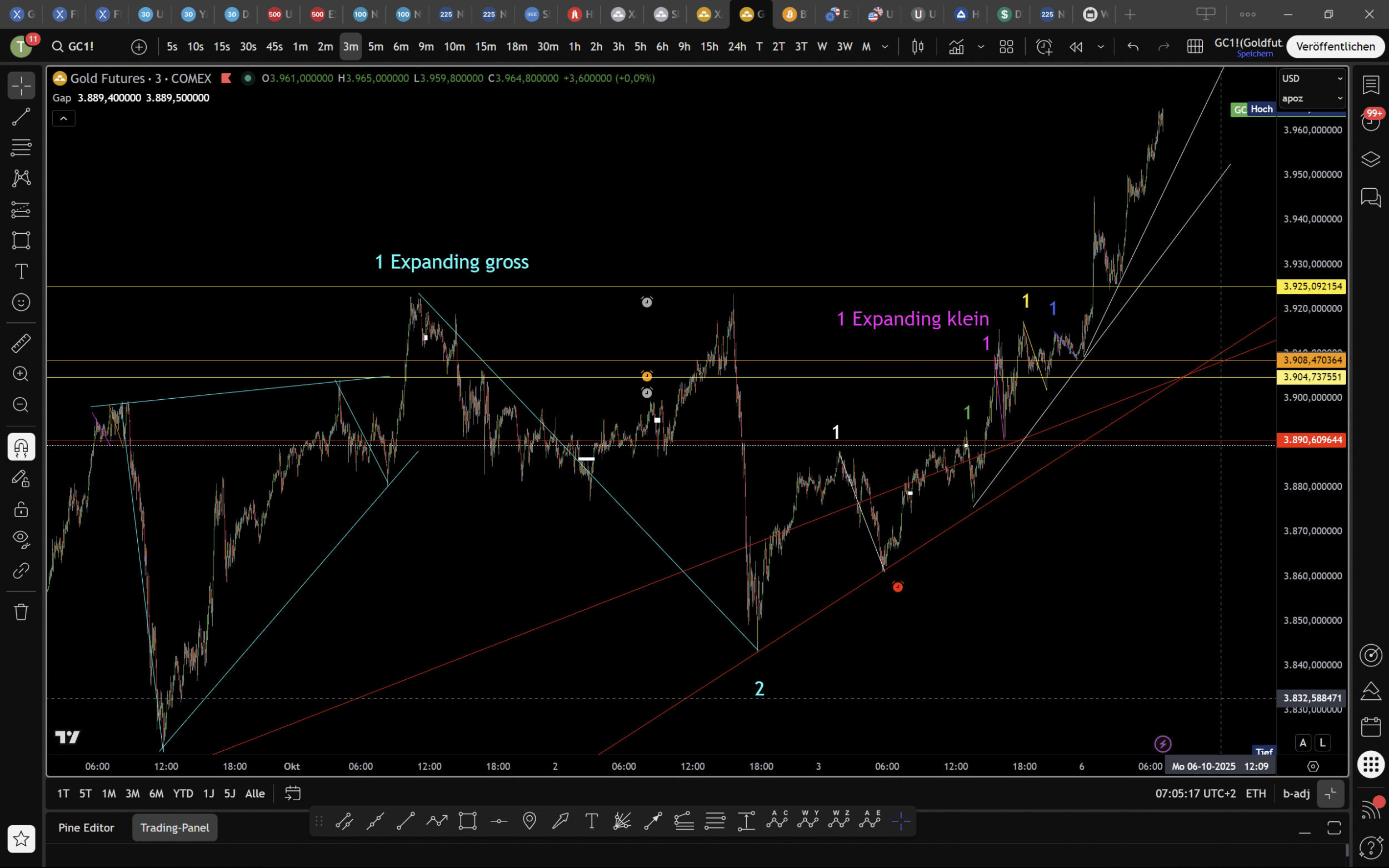The image size is (1389, 868).
Task: Click the 3.890,609644 red price label
Action: pos(1312,440)
